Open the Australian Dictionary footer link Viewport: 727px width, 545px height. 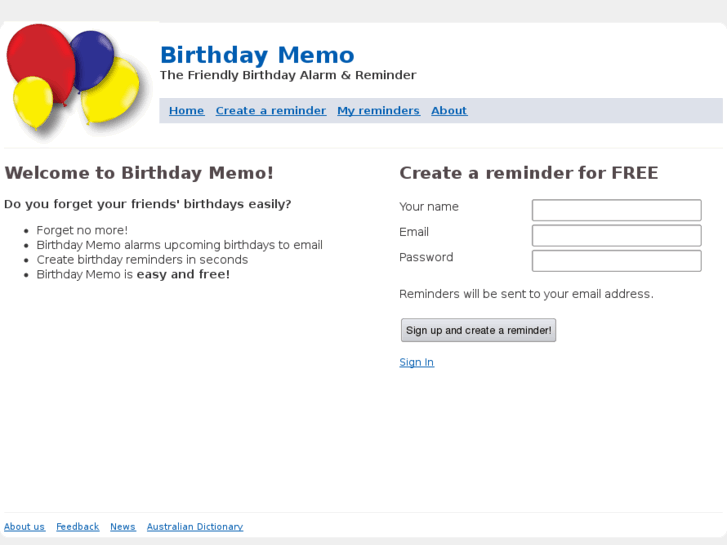click(195, 527)
